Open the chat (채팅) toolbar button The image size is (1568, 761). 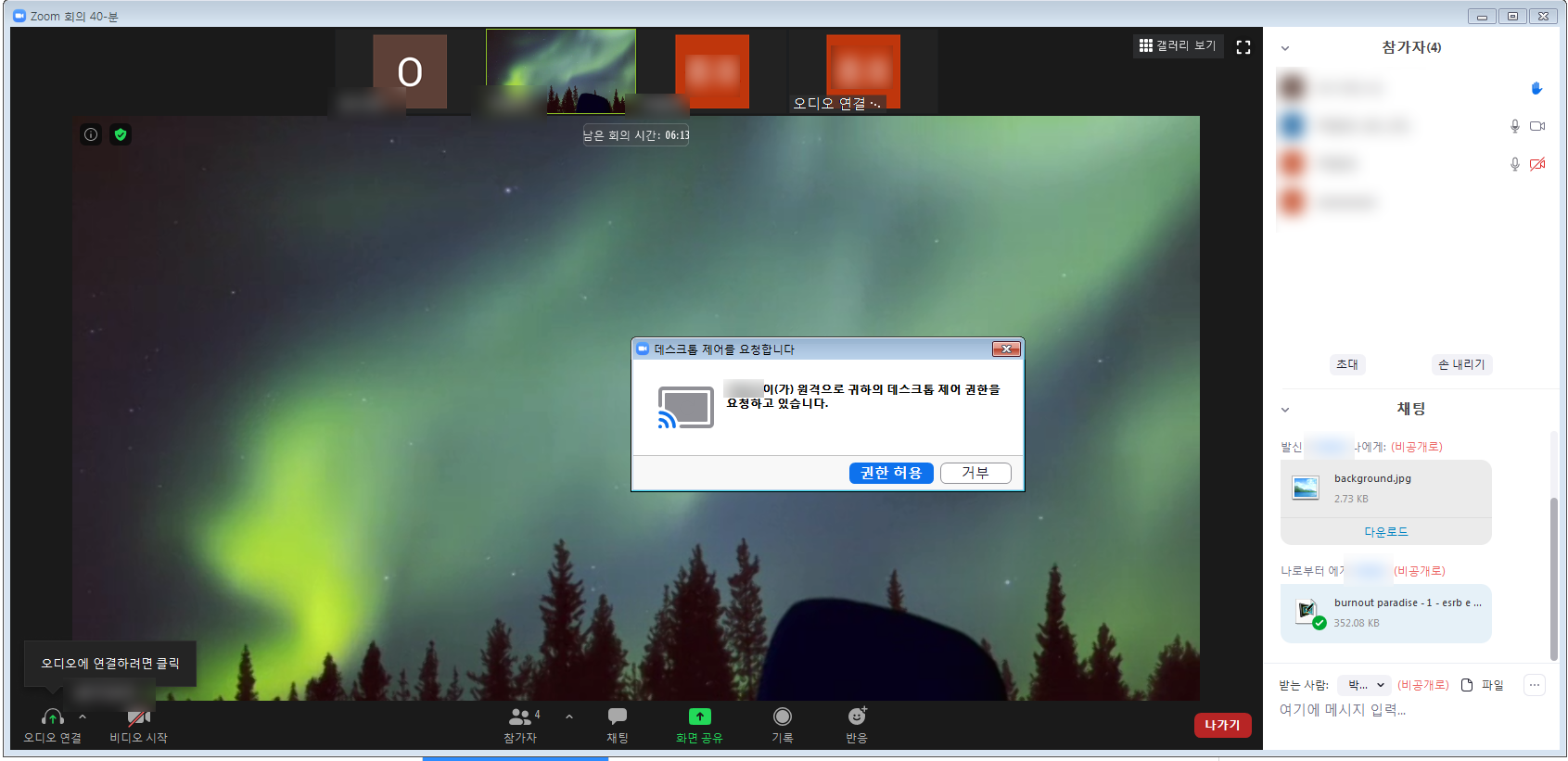[618, 726]
